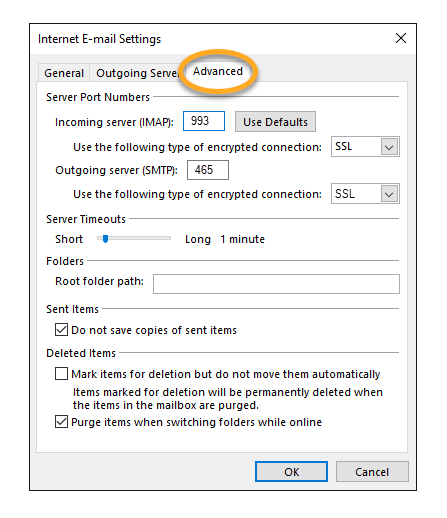This screenshot has height=518, width=447.
Task: Click the Cancel button
Action: point(372,472)
